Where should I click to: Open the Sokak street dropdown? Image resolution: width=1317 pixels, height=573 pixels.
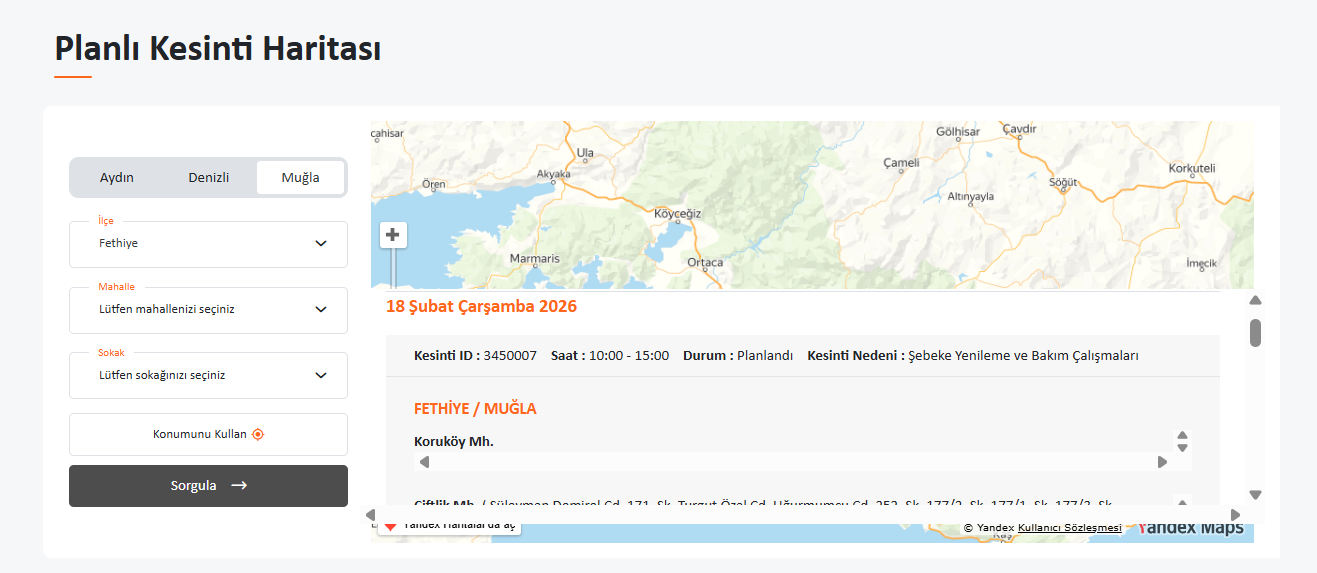[x=208, y=376]
